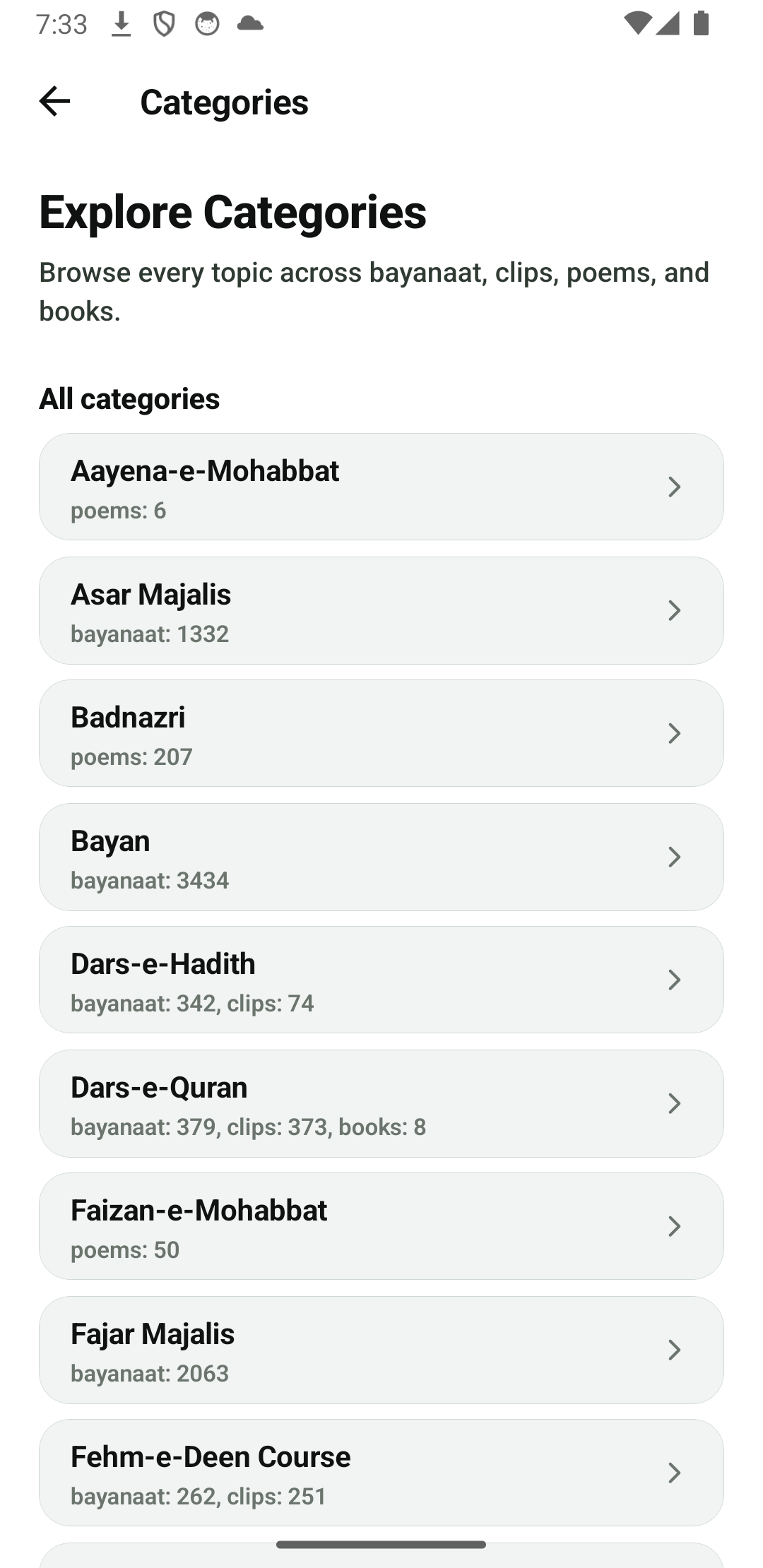763x1568 pixels.
Task: Tap the shield icon in status bar
Action: pos(164,24)
